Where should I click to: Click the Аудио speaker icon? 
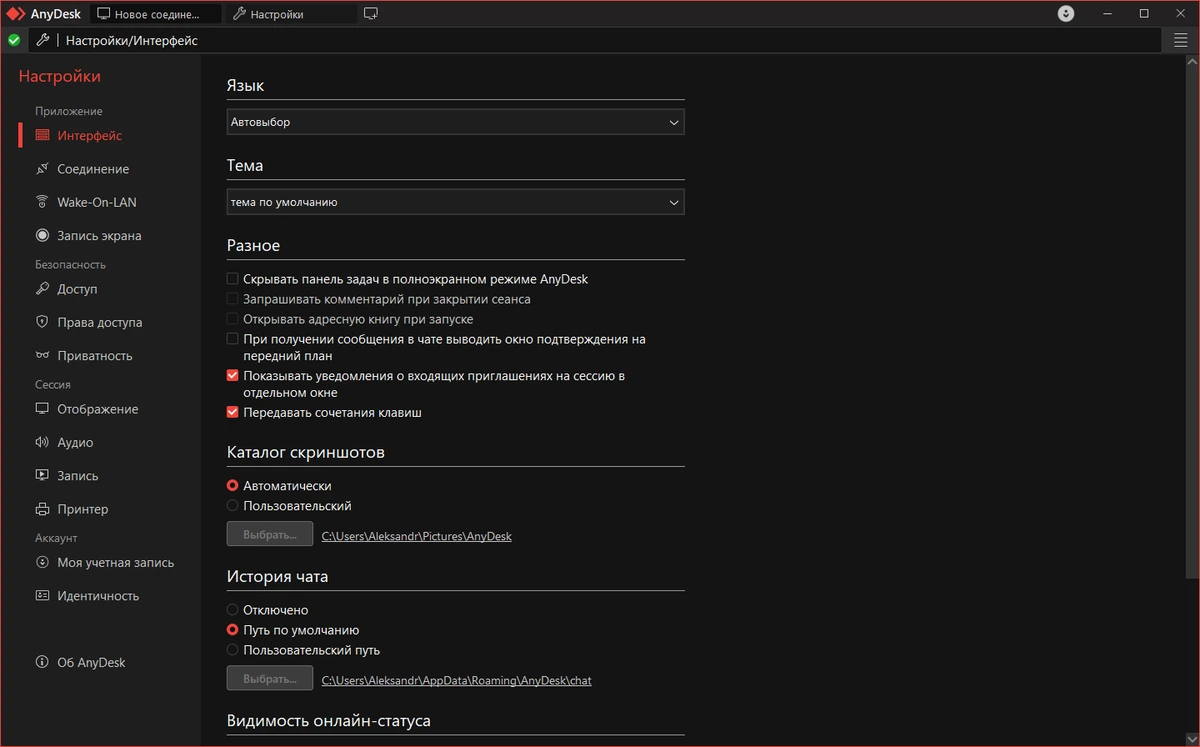[42, 442]
